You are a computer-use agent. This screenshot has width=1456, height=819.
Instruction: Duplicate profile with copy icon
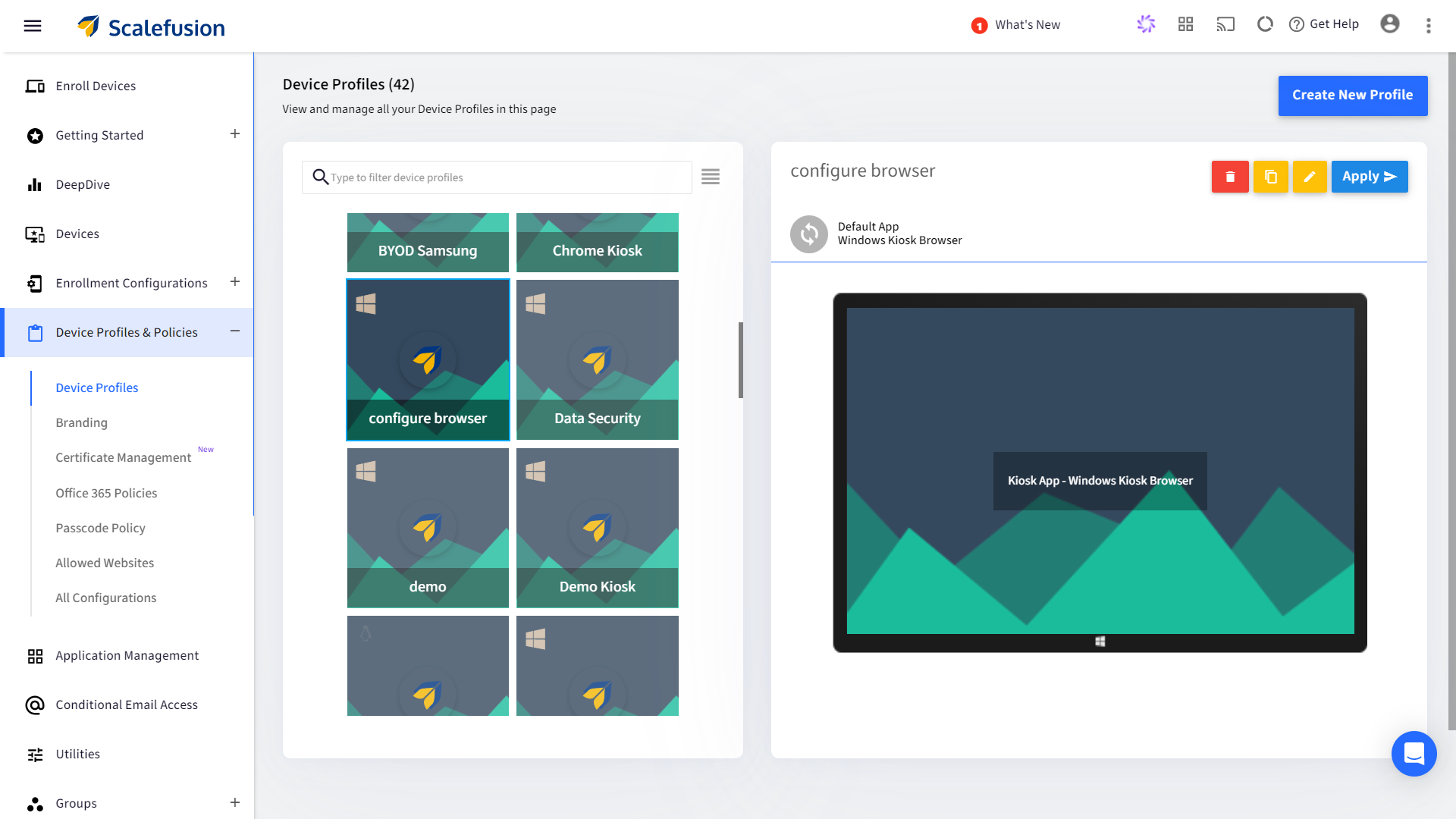pos(1271,177)
